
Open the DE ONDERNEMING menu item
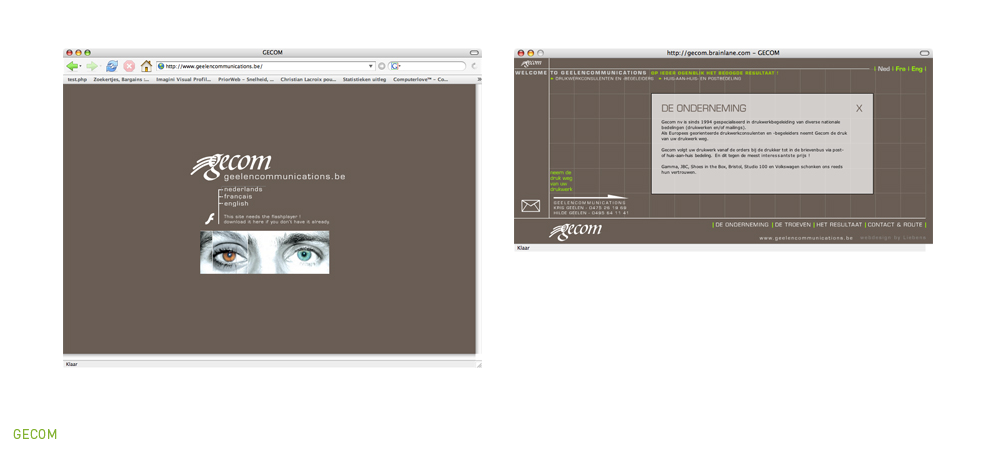point(742,225)
